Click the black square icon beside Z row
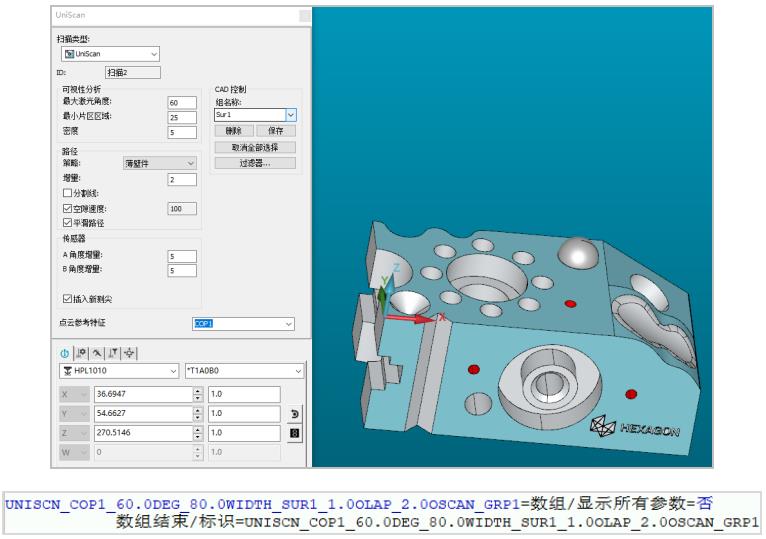This screenshot has height=539, width=766. click(x=295, y=432)
